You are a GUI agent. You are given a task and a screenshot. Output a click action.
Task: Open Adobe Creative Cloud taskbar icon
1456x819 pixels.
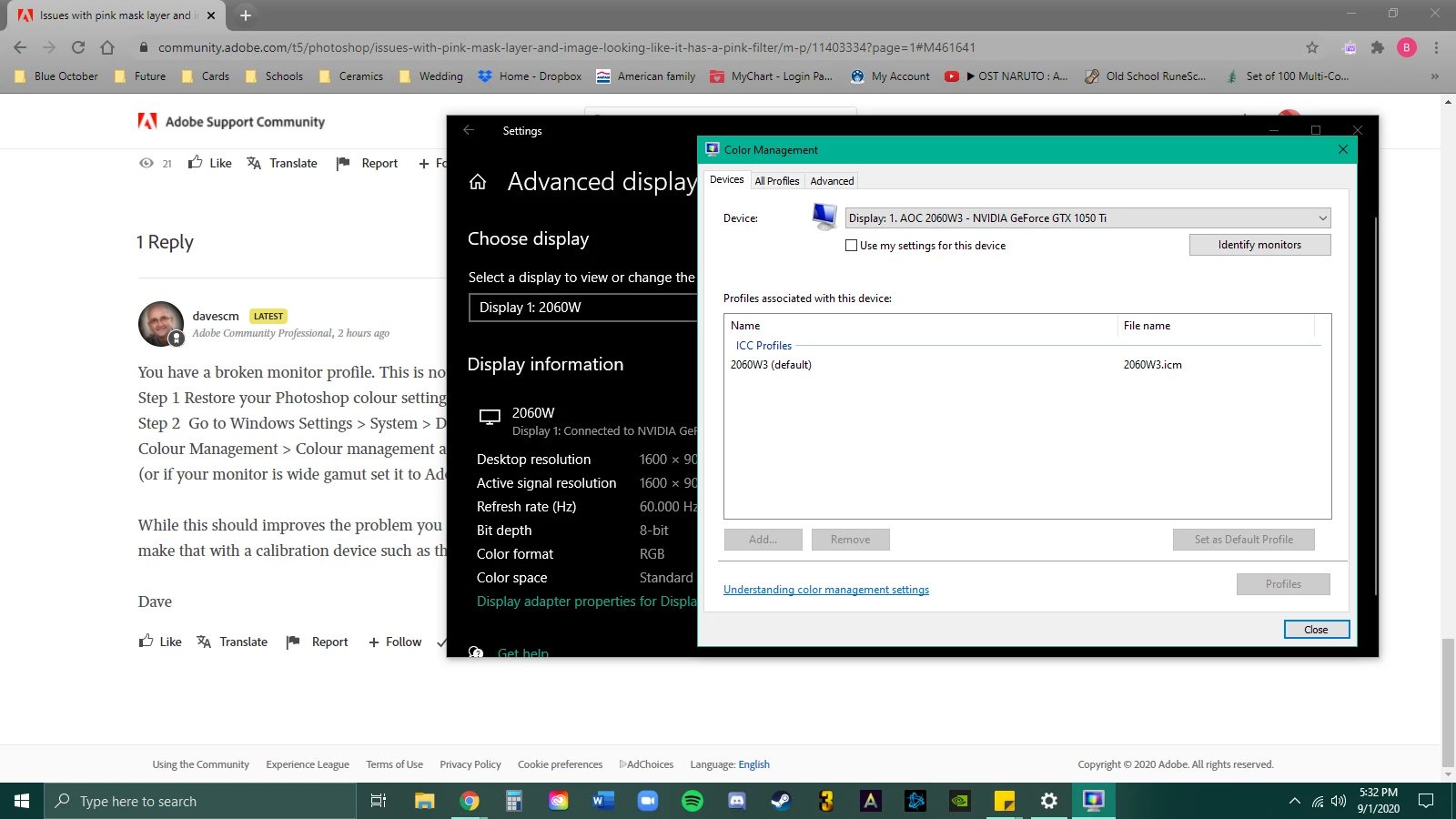point(559,801)
